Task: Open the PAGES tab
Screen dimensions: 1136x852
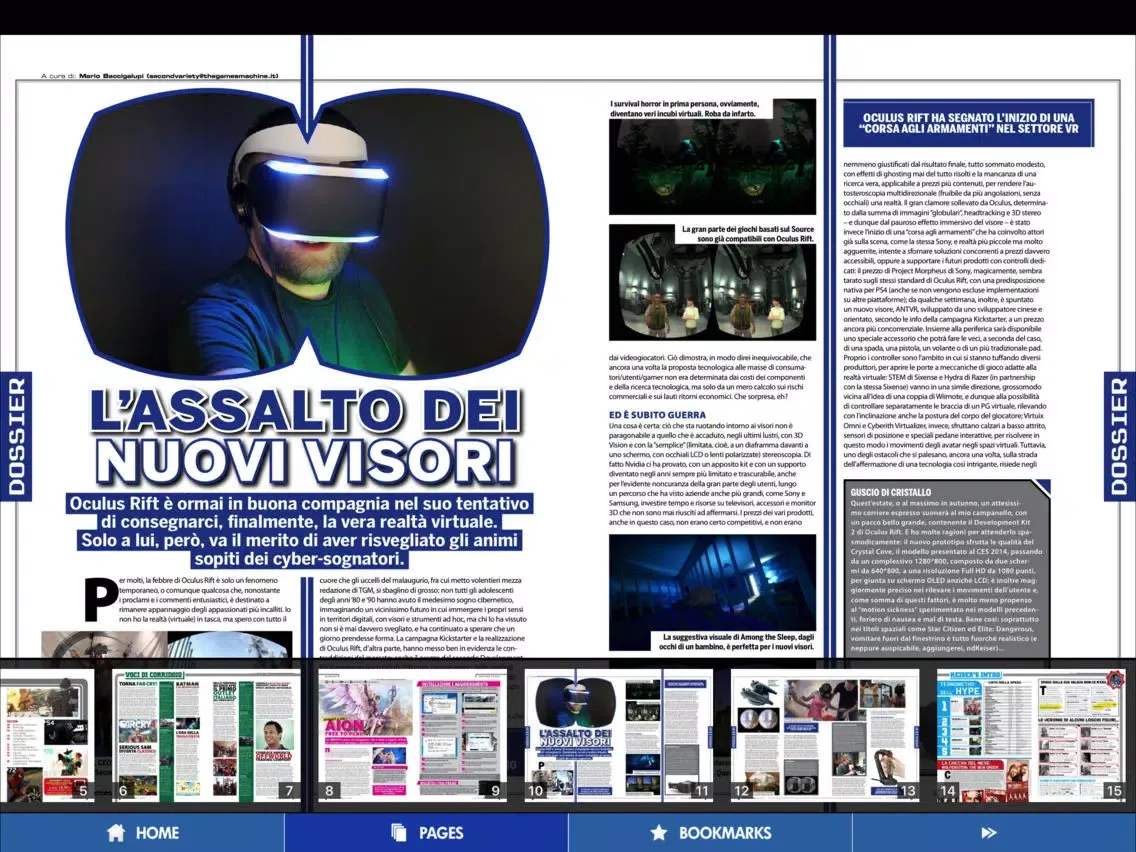Action: click(426, 832)
